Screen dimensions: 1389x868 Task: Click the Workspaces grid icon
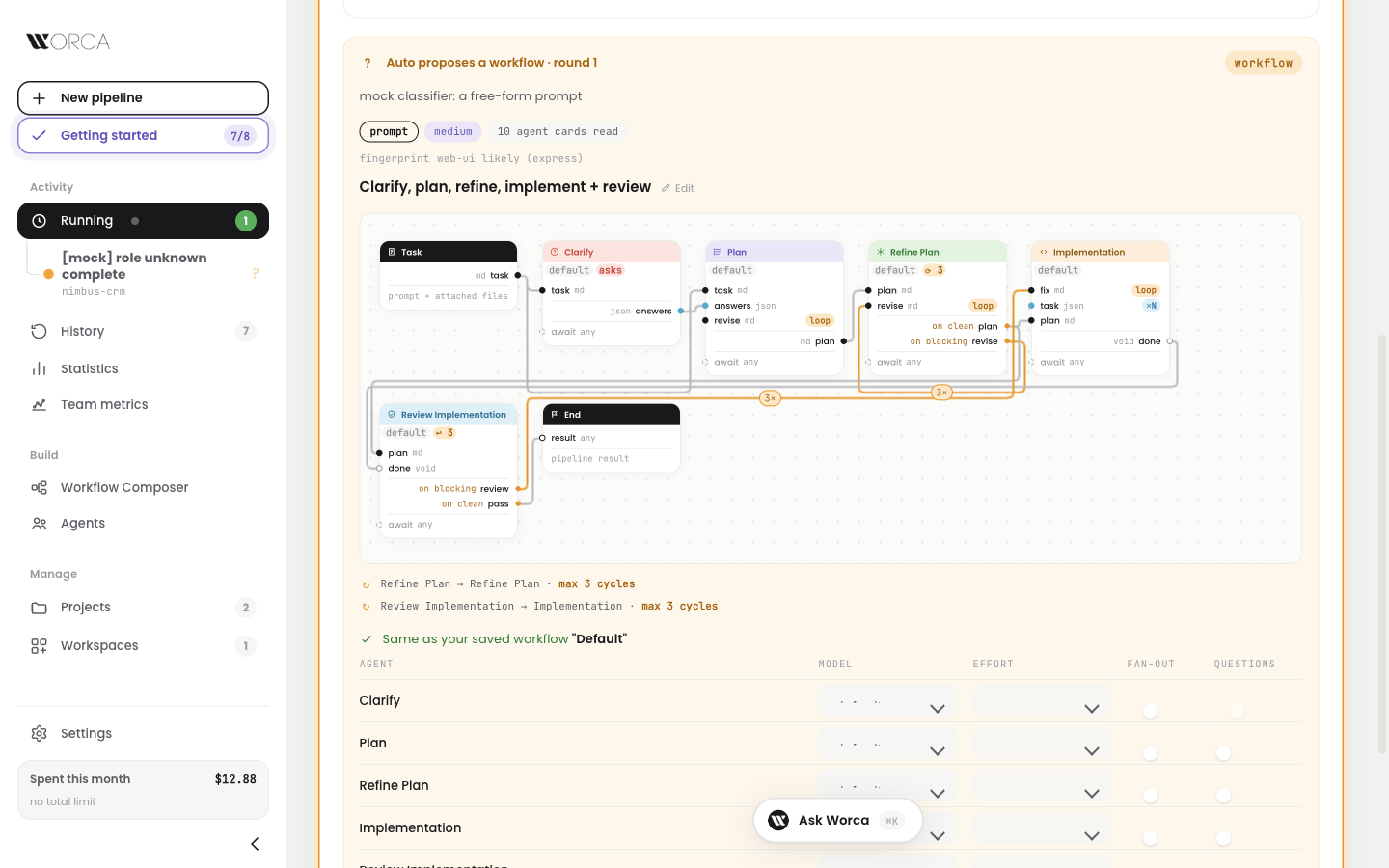pos(39,646)
